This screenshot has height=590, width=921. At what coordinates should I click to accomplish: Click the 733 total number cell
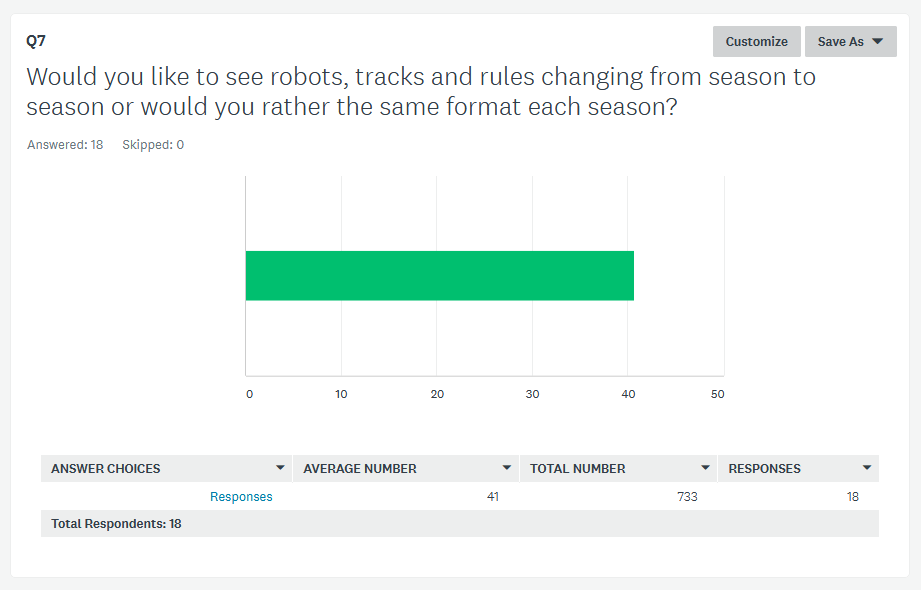click(687, 497)
